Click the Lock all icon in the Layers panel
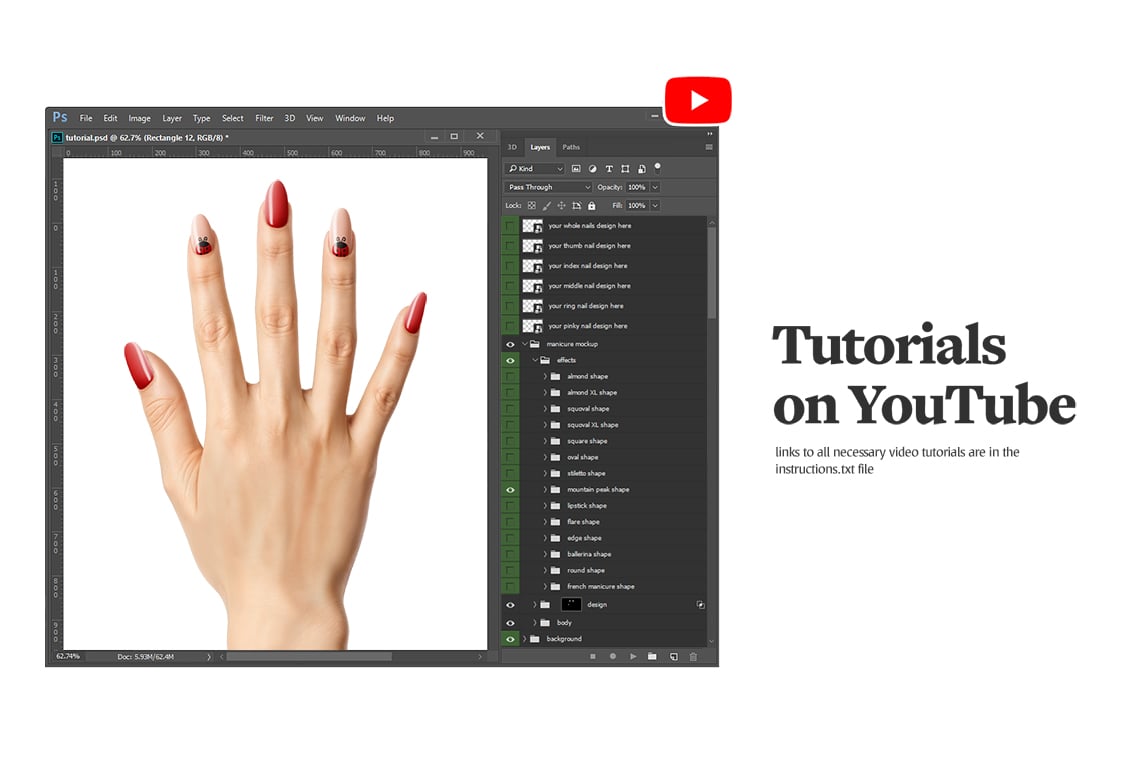 click(x=592, y=204)
